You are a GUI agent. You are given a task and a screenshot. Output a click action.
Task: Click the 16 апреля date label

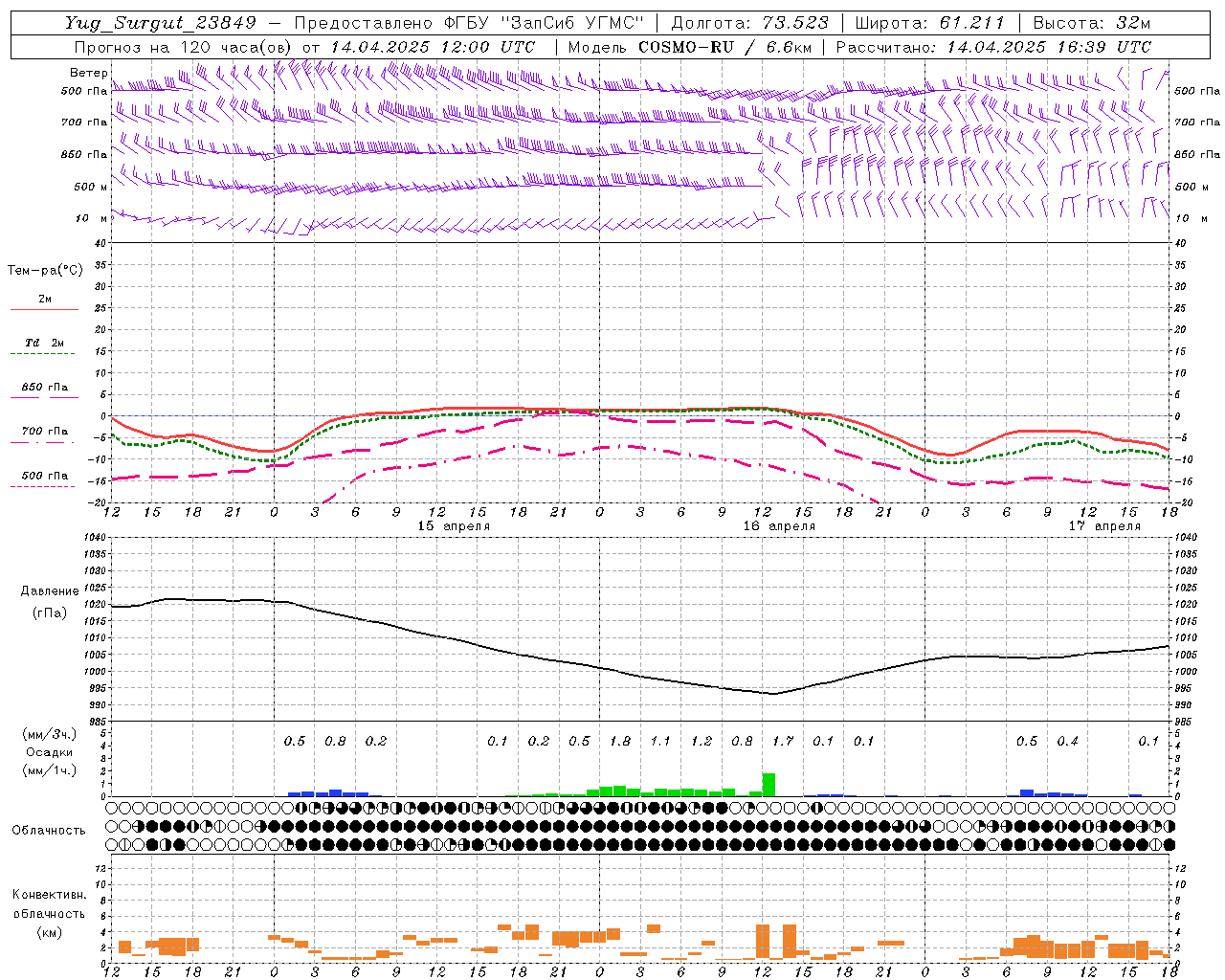pos(779,526)
